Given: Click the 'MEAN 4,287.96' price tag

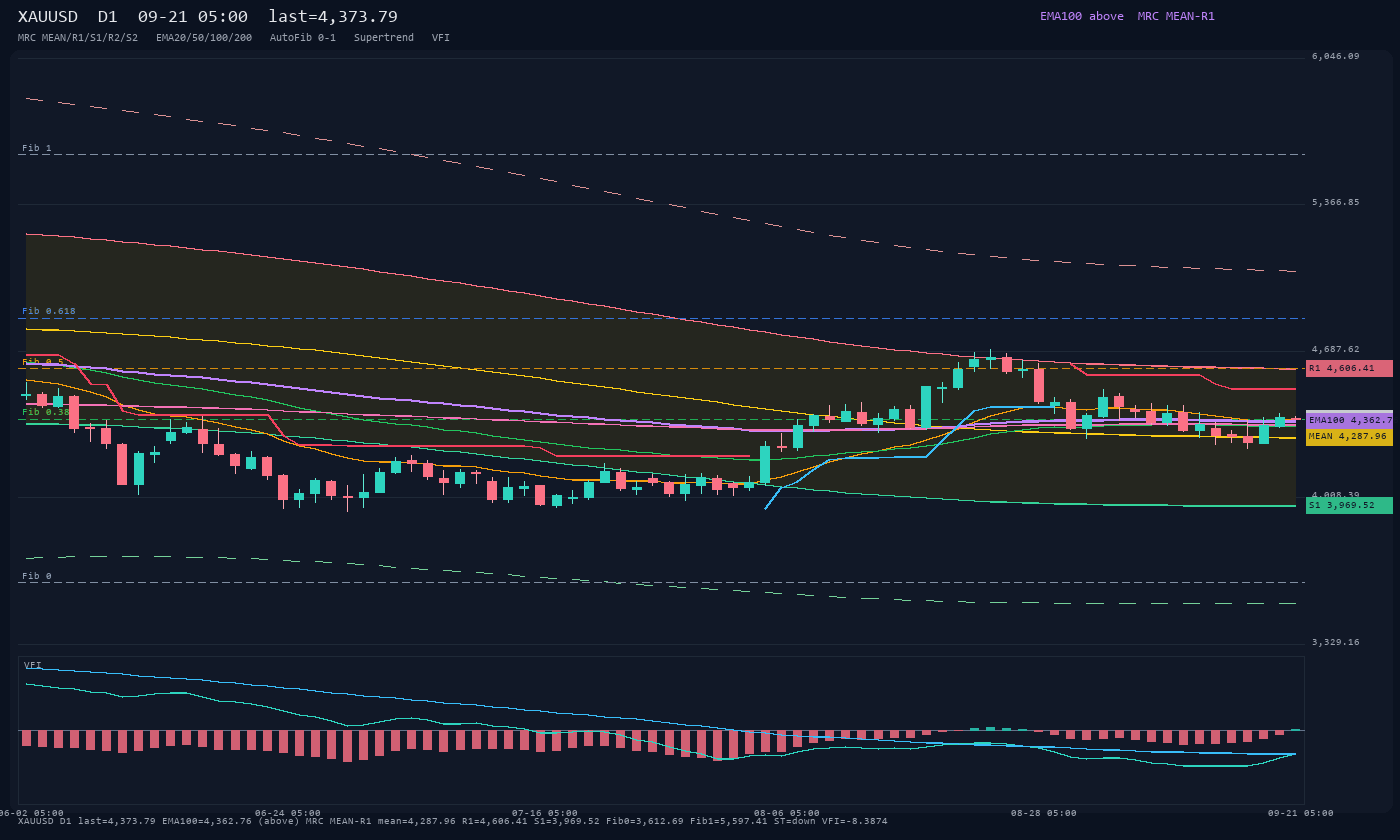Looking at the screenshot, I should (1349, 436).
